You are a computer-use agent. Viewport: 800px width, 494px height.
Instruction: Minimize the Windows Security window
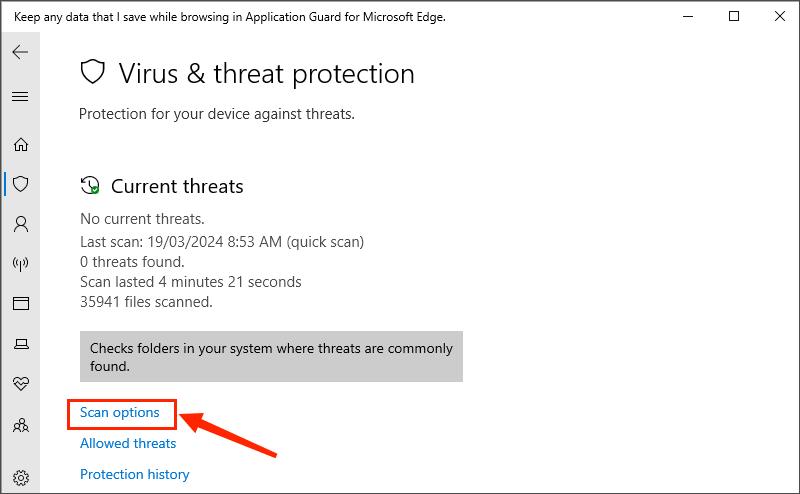click(x=689, y=16)
